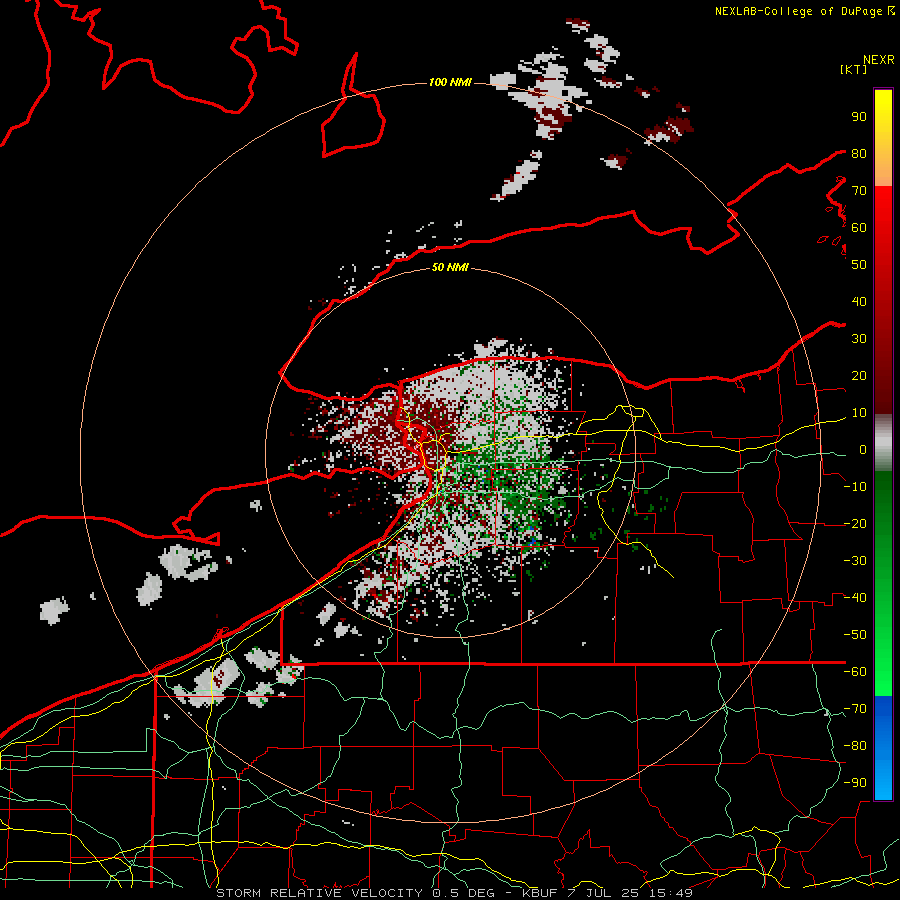Click the "[KT]" units label above the color scale
The height and width of the screenshot is (900, 900).
pos(854,69)
